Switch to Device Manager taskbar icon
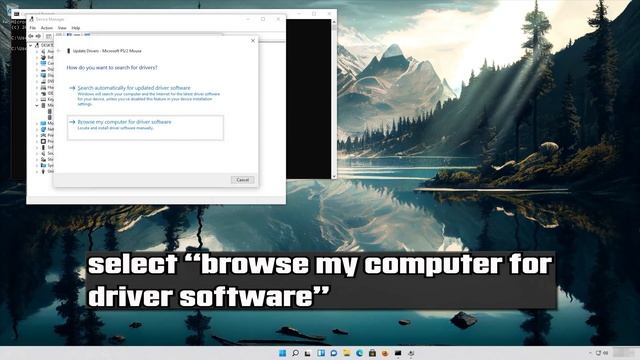Image resolution: width=640 pixels, height=360 pixels. [411, 353]
